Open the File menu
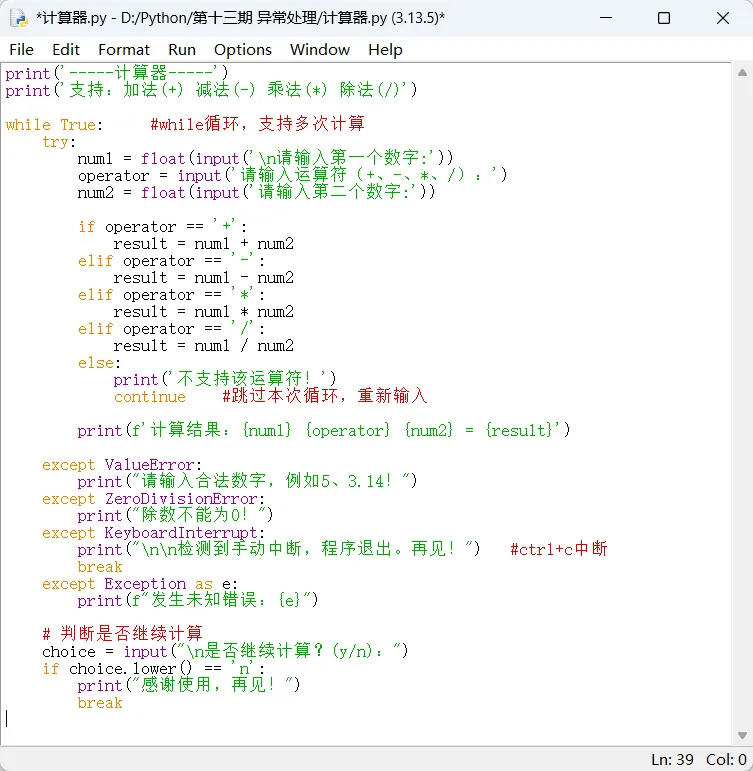 pyautogui.click(x=21, y=50)
